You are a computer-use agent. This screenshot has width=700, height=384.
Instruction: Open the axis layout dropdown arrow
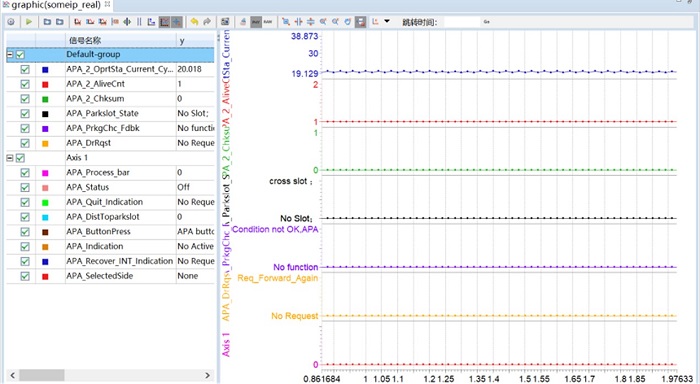(x=387, y=21)
